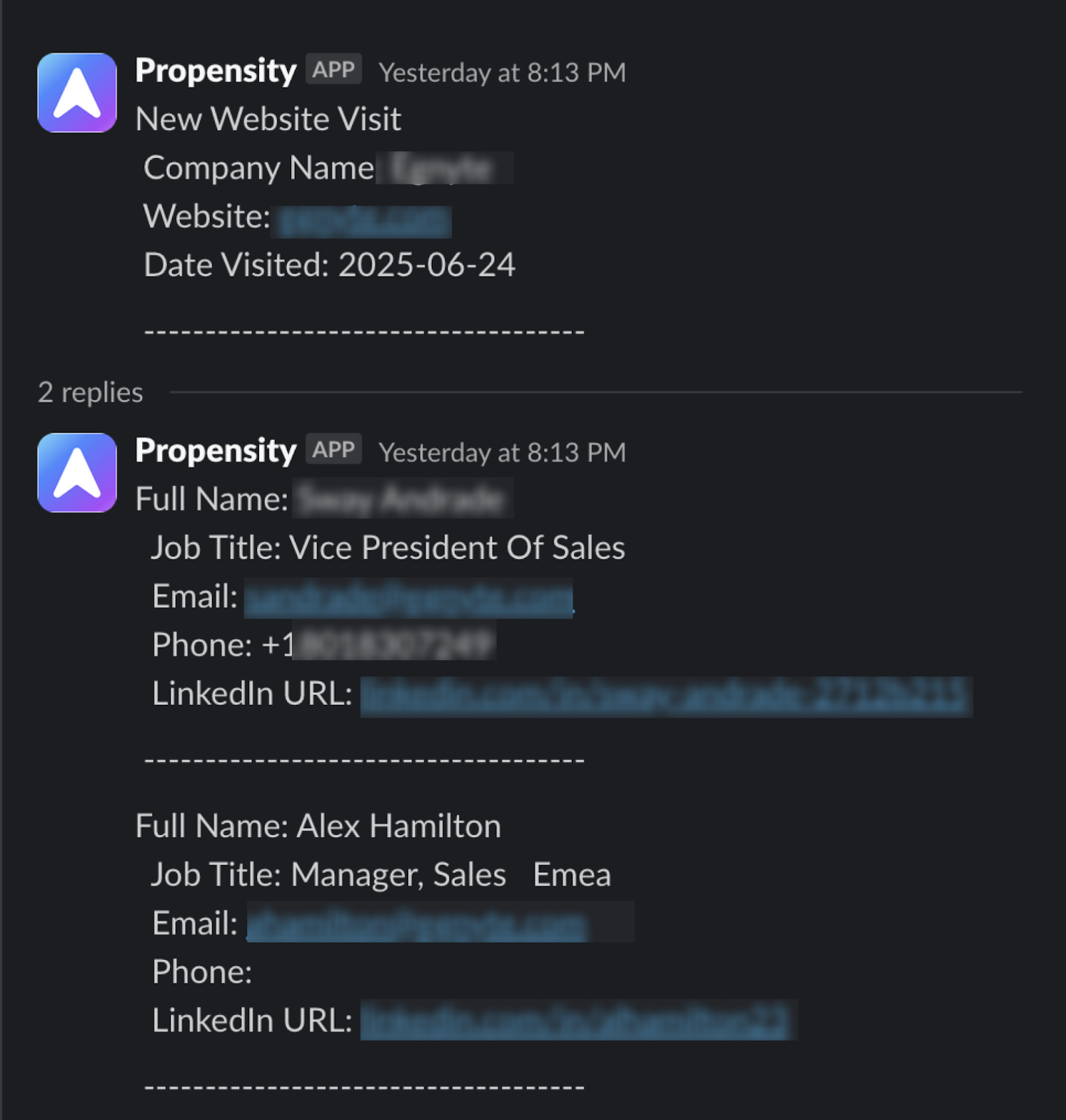Open the first contact's LinkedIn URL
1066x1120 pixels.
pyautogui.click(x=666, y=696)
